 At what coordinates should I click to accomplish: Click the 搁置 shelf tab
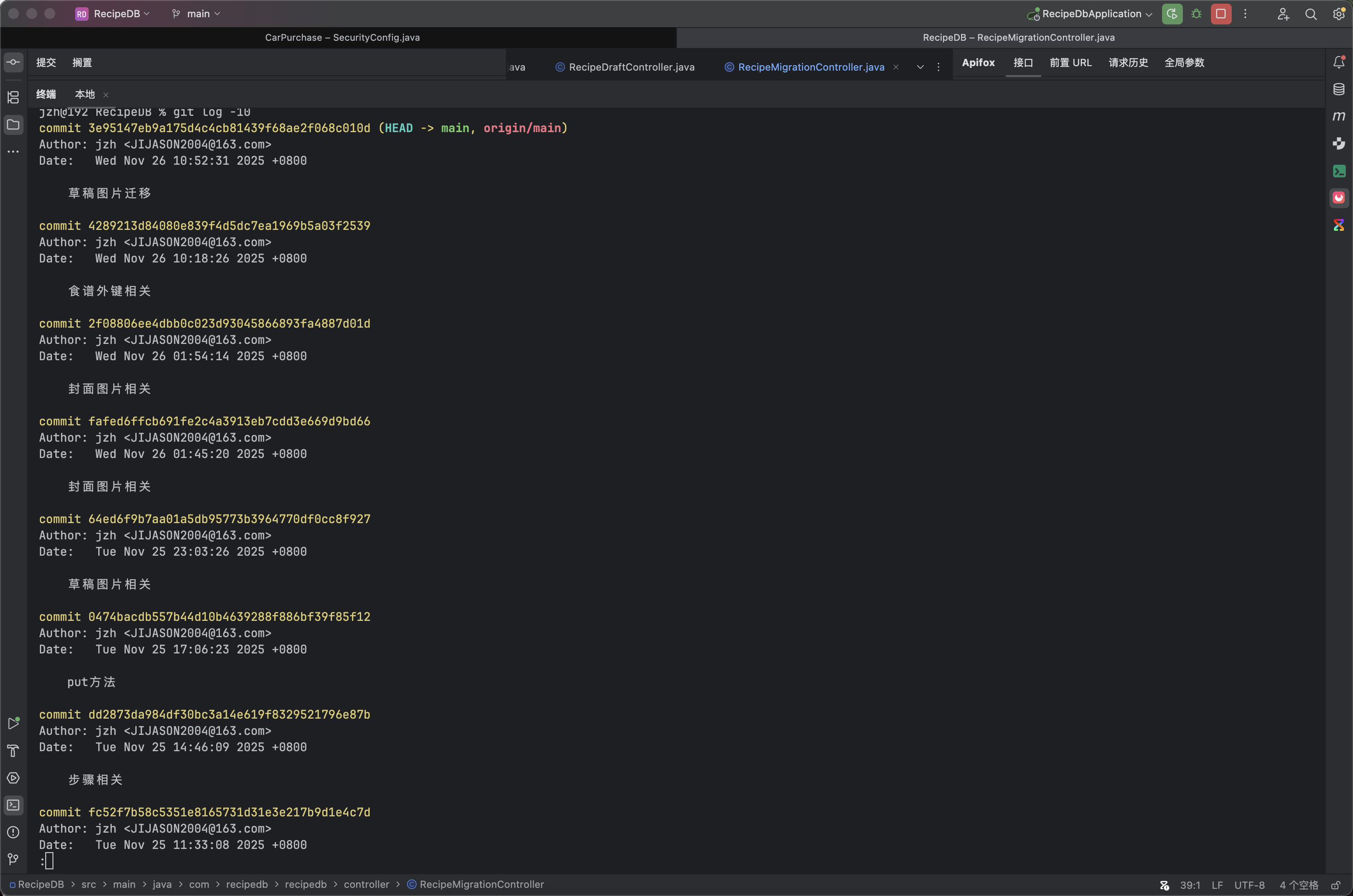(x=82, y=62)
